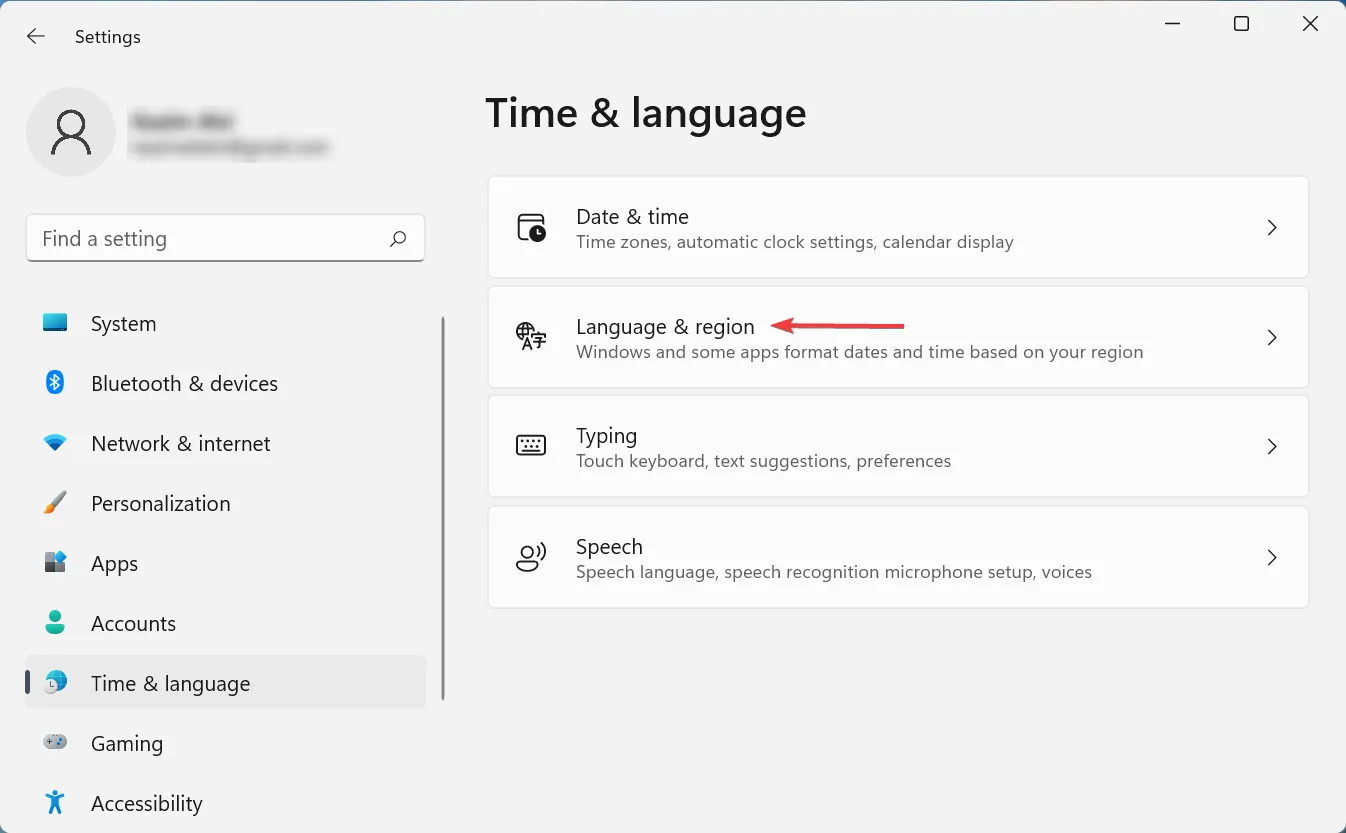Click the Accessibility figure icon
Image resolution: width=1346 pixels, height=833 pixels.
(55, 803)
